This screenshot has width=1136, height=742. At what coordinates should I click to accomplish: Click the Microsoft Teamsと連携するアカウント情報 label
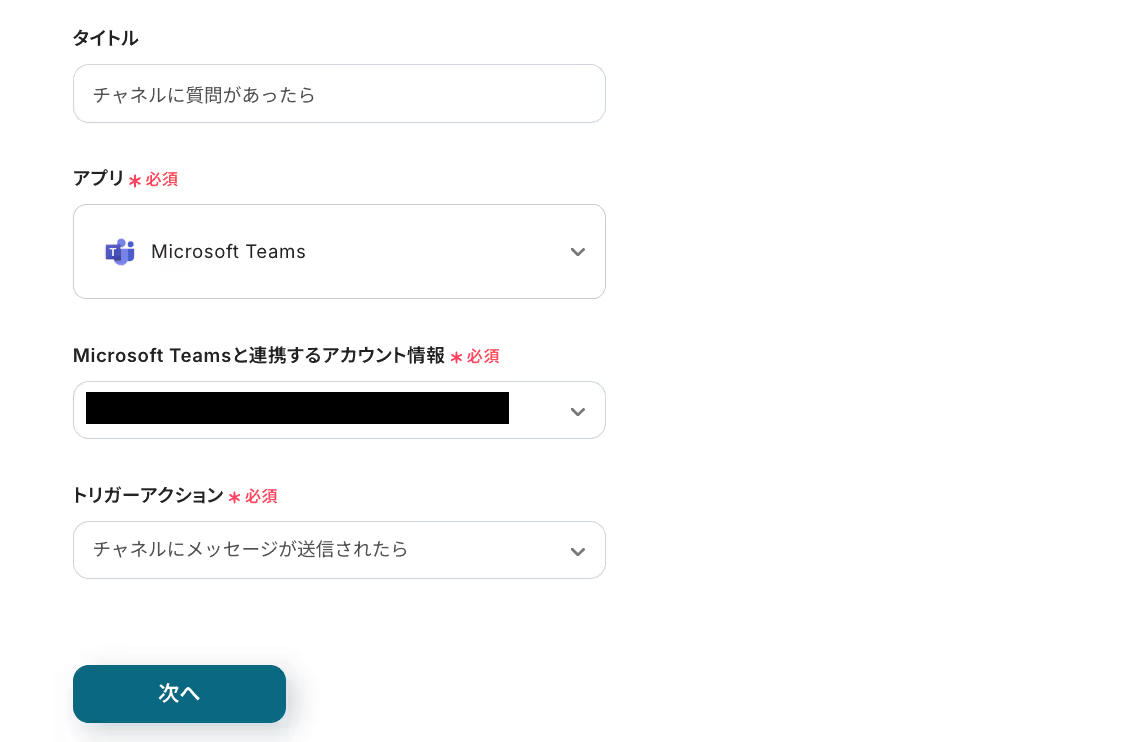[x=258, y=356]
